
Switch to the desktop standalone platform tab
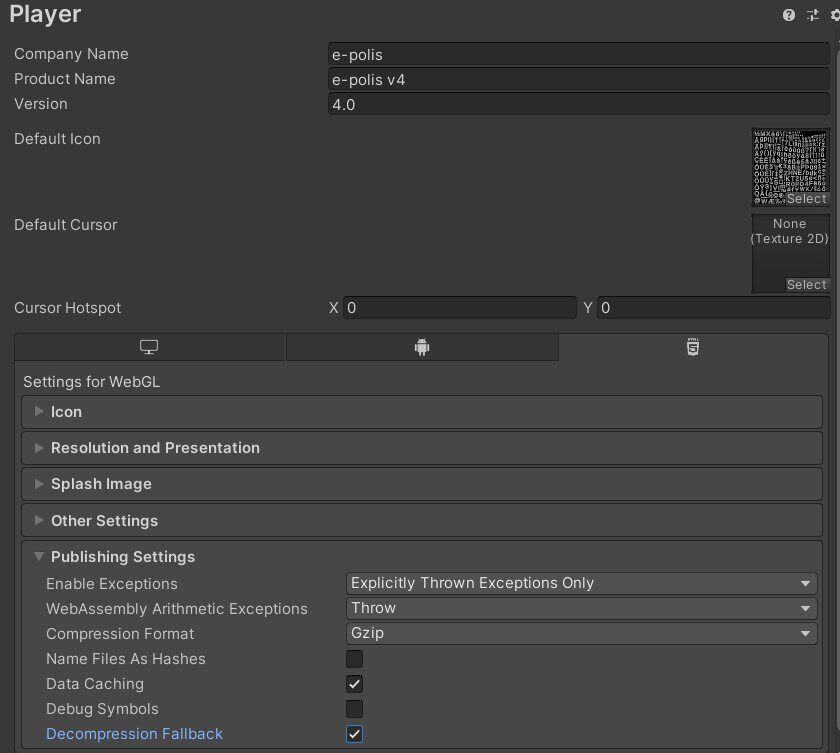150,347
